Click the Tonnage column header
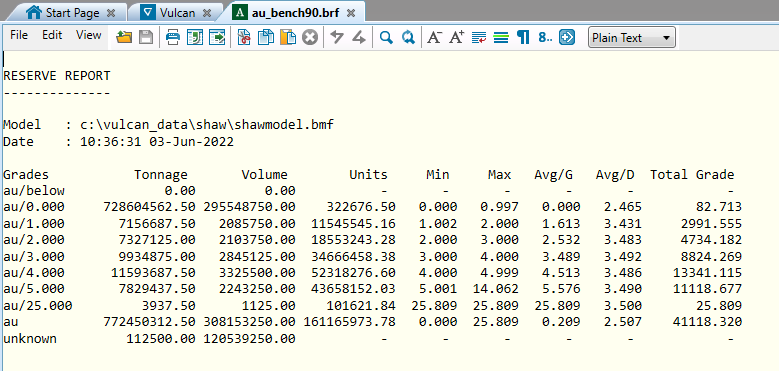Image resolution: width=779 pixels, height=371 pixels. click(x=161, y=175)
